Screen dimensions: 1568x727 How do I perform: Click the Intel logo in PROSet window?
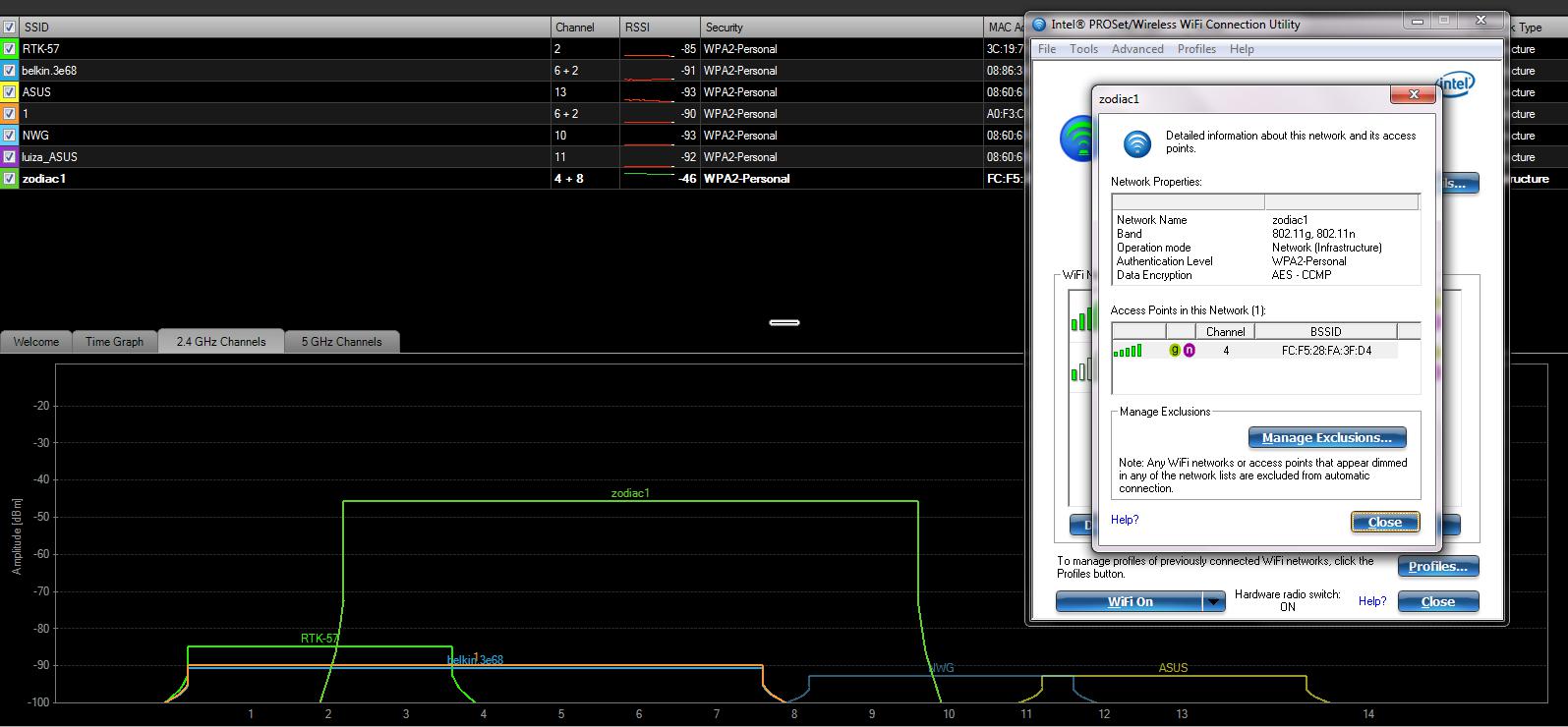pos(1457,84)
